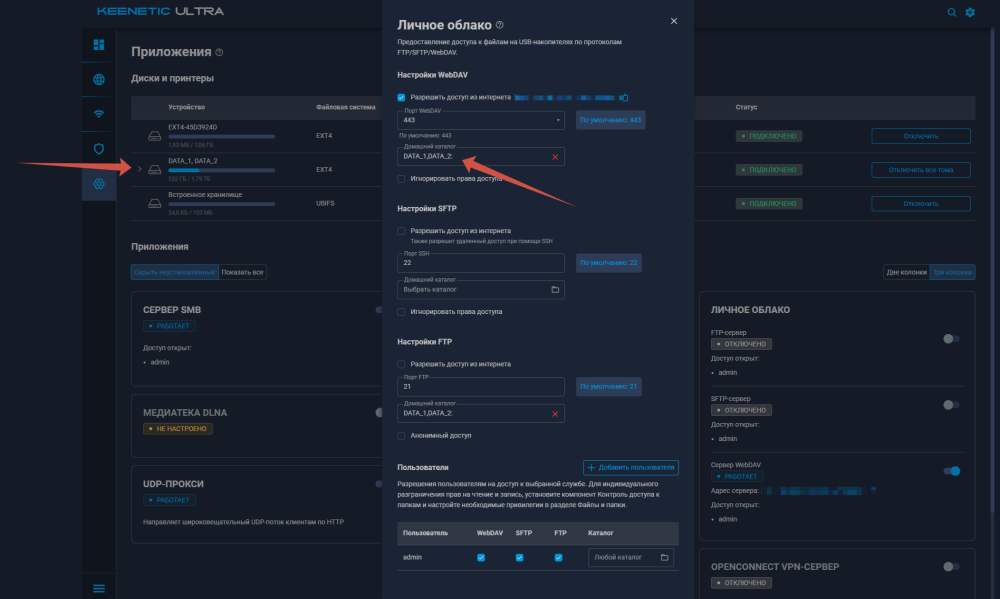1000x599 pixels.
Task: Turn on the FTP server switch
Action: 951,339
